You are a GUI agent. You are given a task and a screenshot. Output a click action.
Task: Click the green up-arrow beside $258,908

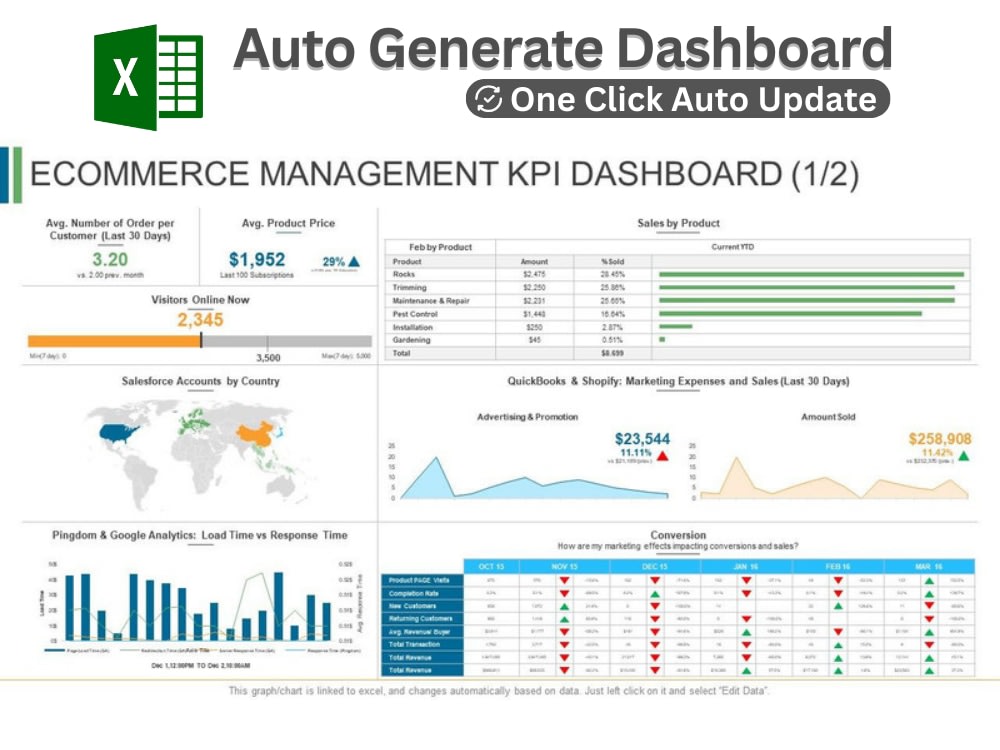pos(963,457)
